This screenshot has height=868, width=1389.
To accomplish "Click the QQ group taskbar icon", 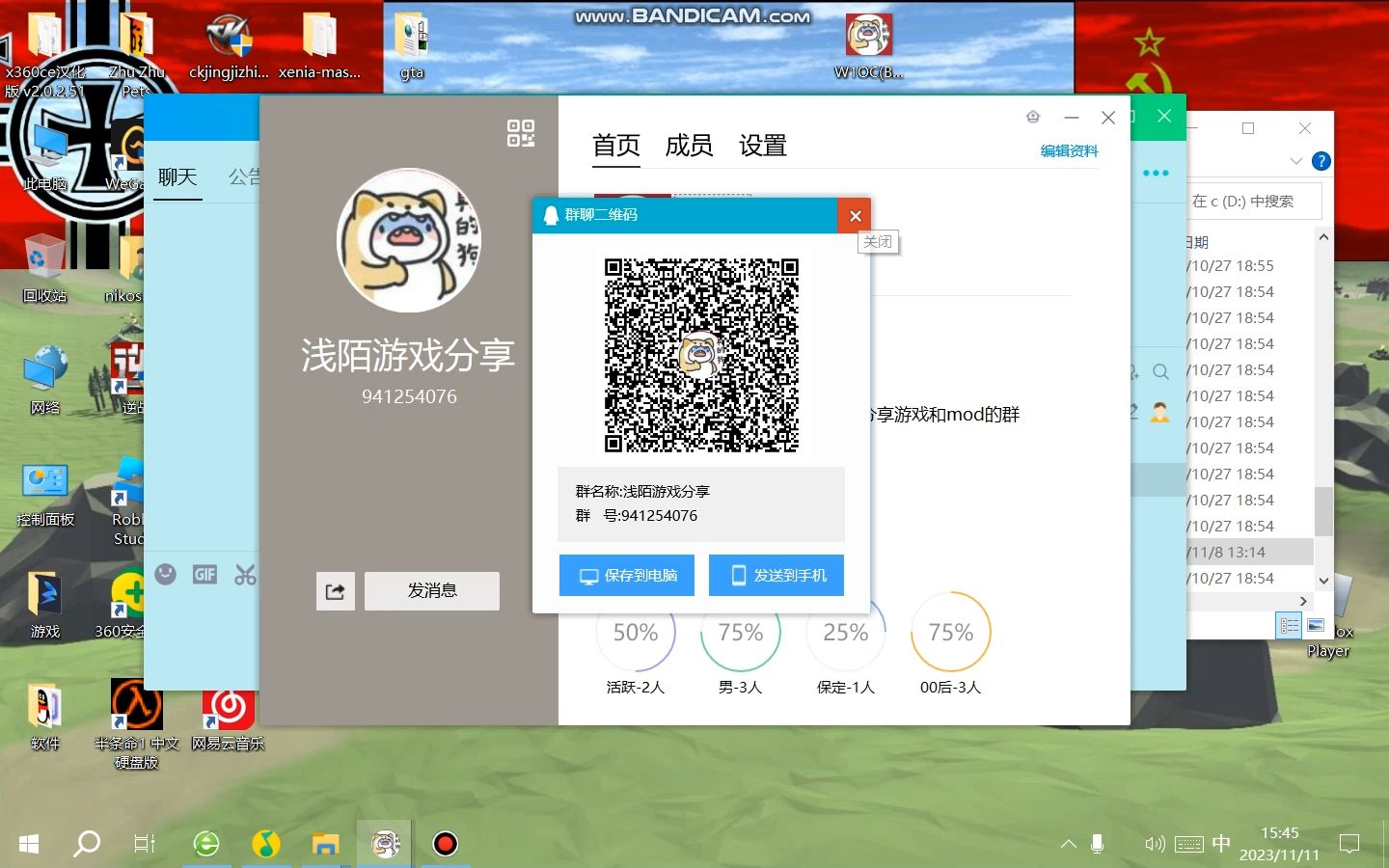I will [385, 844].
